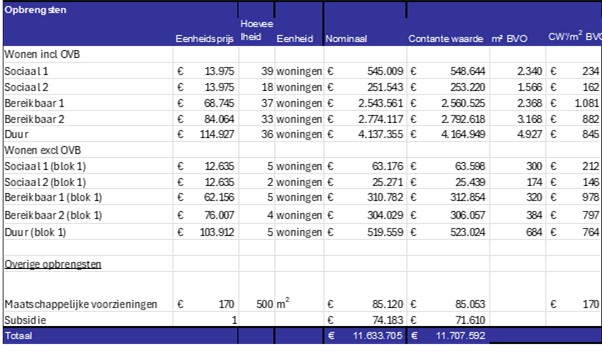Click nominal value 85.120 for Maatschappelijke voorzieningen
This screenshot has width=602, height=360.
click(387, 304)
